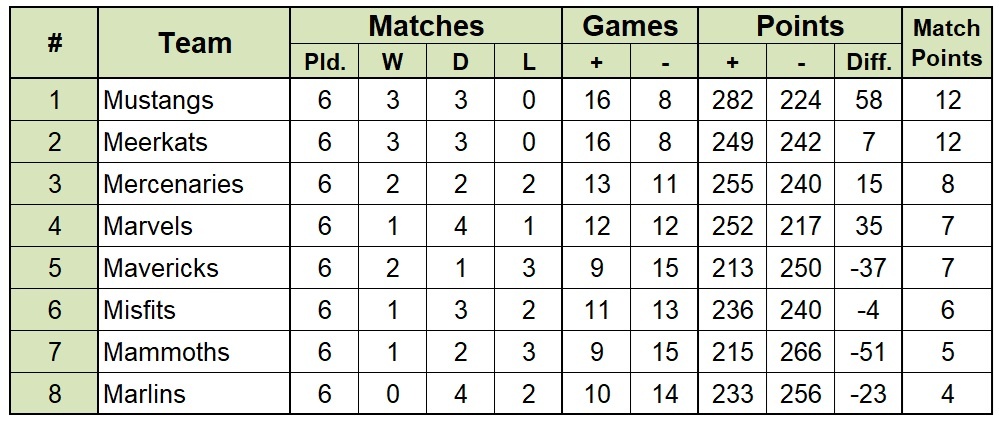The height and width of the screenshot is (422, 999).
Task: Click the Mustangs team name cell
Action: pos(194,99)
